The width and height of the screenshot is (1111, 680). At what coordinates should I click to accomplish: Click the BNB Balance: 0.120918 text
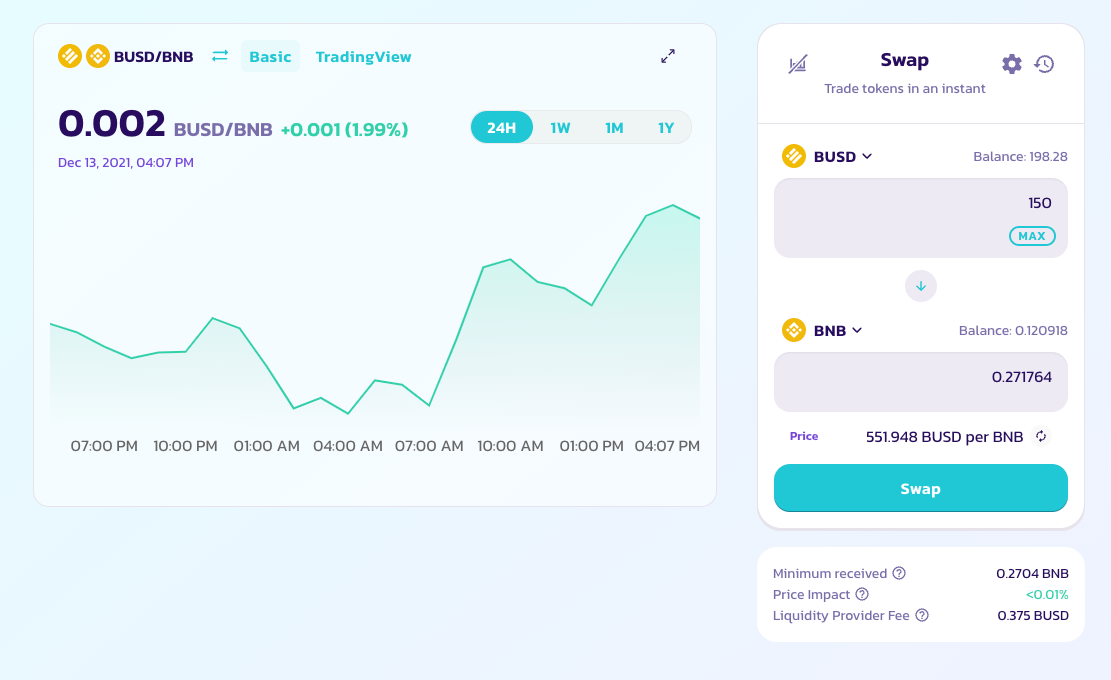pos(1013,331)
